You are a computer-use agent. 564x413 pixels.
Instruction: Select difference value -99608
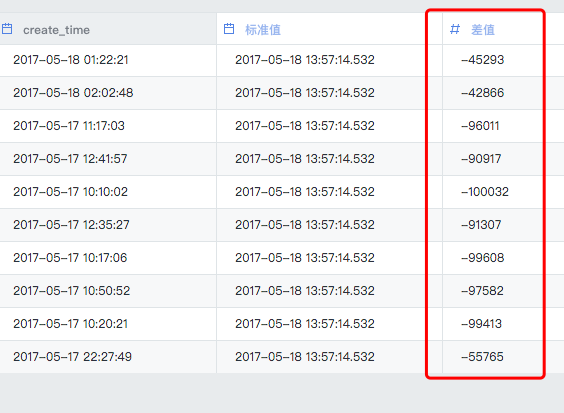tap(483, 258)
